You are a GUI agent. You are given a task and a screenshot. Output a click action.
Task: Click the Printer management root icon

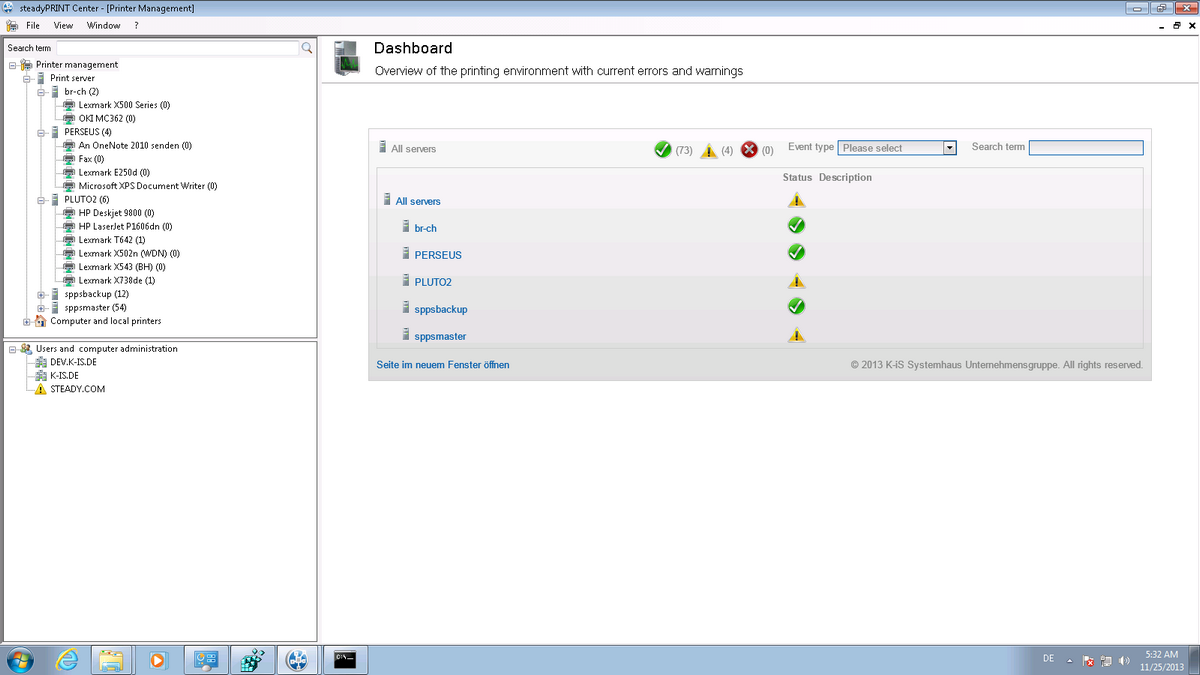click(x=27, y=65)
